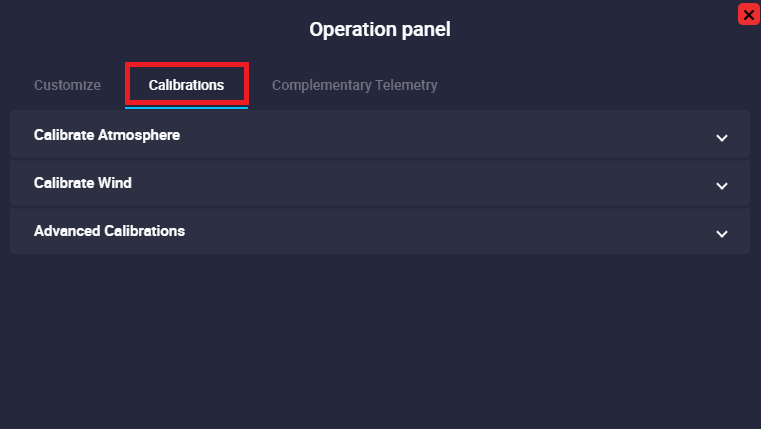Expand the Calibrate Atmosphere section row
The width and height of the screenshot is (761, 429).
coord(380,135)
